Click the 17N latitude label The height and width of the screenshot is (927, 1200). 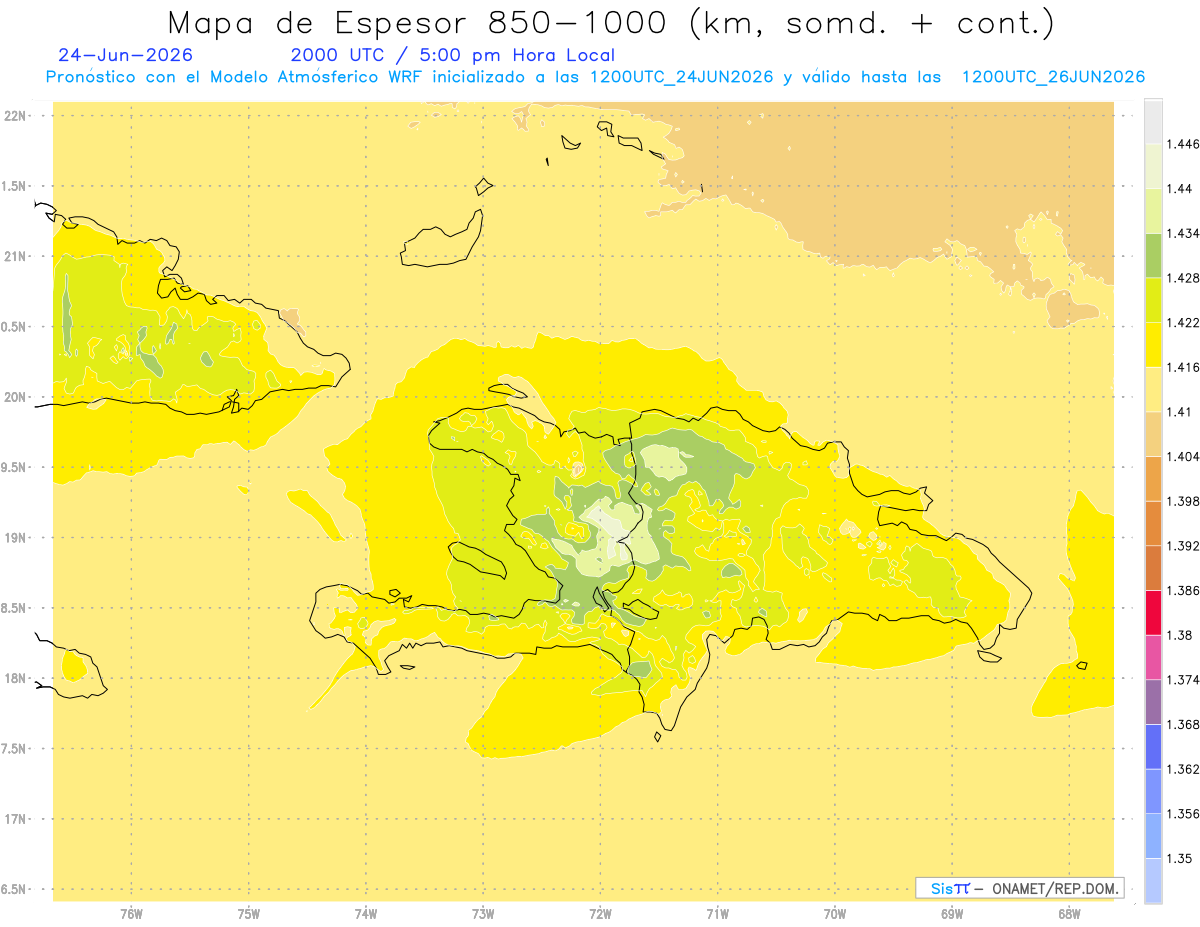coord(16,819)
